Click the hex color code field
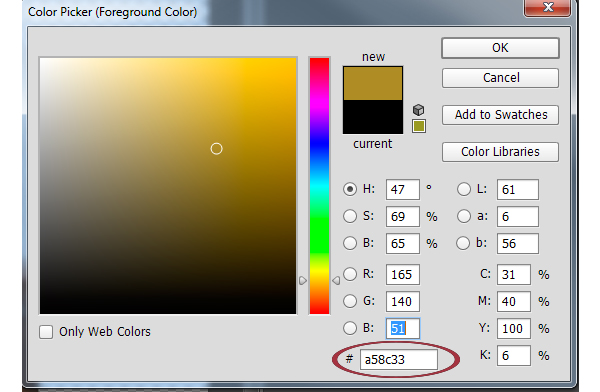The width and height of the screenshot is (600, 392). (398, 360)
